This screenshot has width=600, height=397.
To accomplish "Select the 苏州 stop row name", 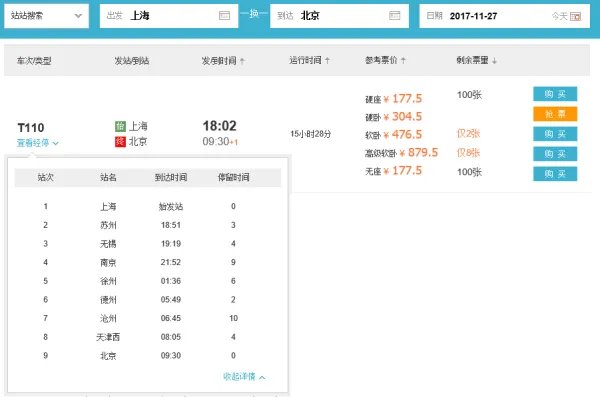I will [108, 225].
